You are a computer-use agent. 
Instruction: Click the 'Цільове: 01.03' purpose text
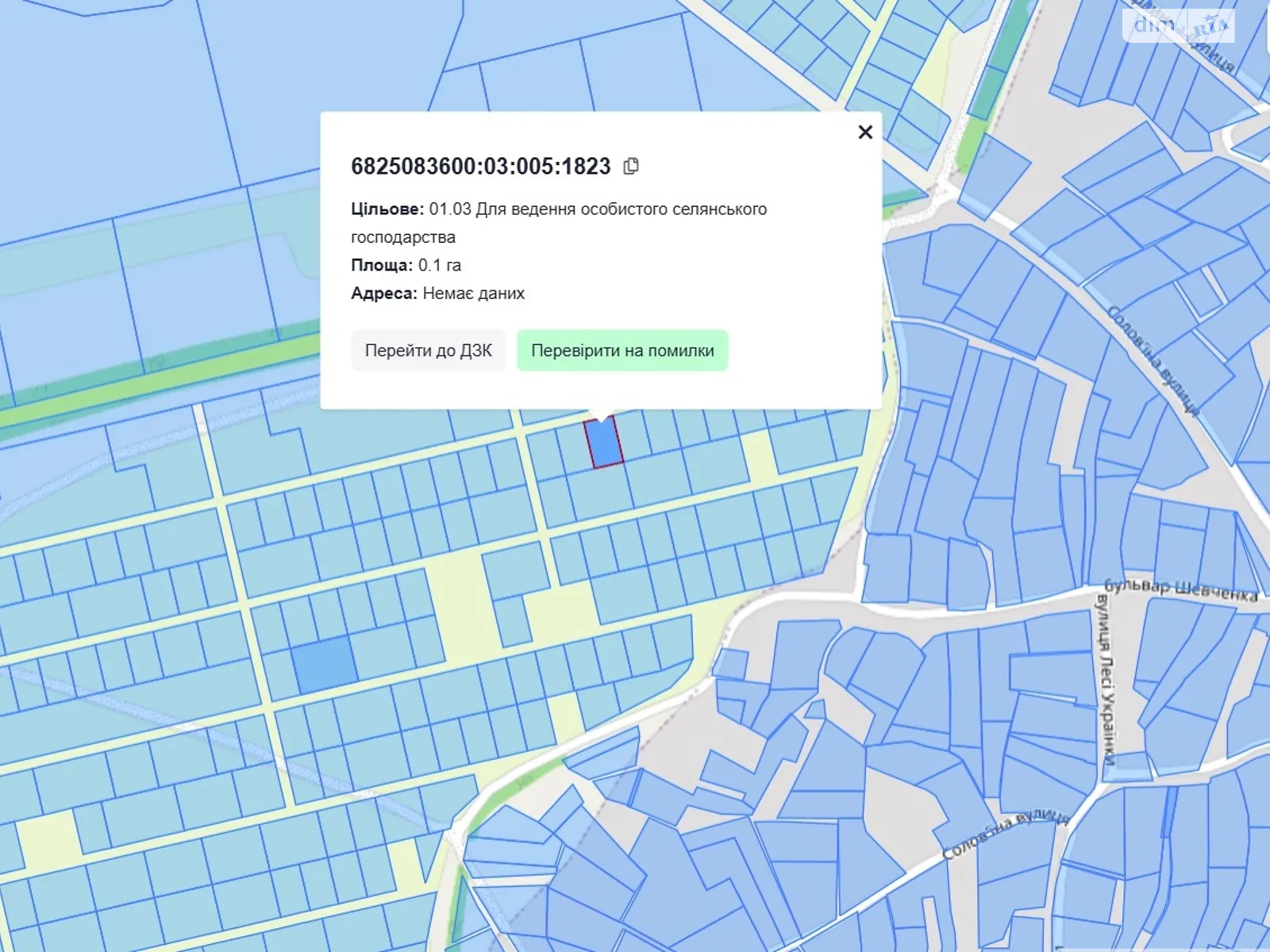coord(559,223)
